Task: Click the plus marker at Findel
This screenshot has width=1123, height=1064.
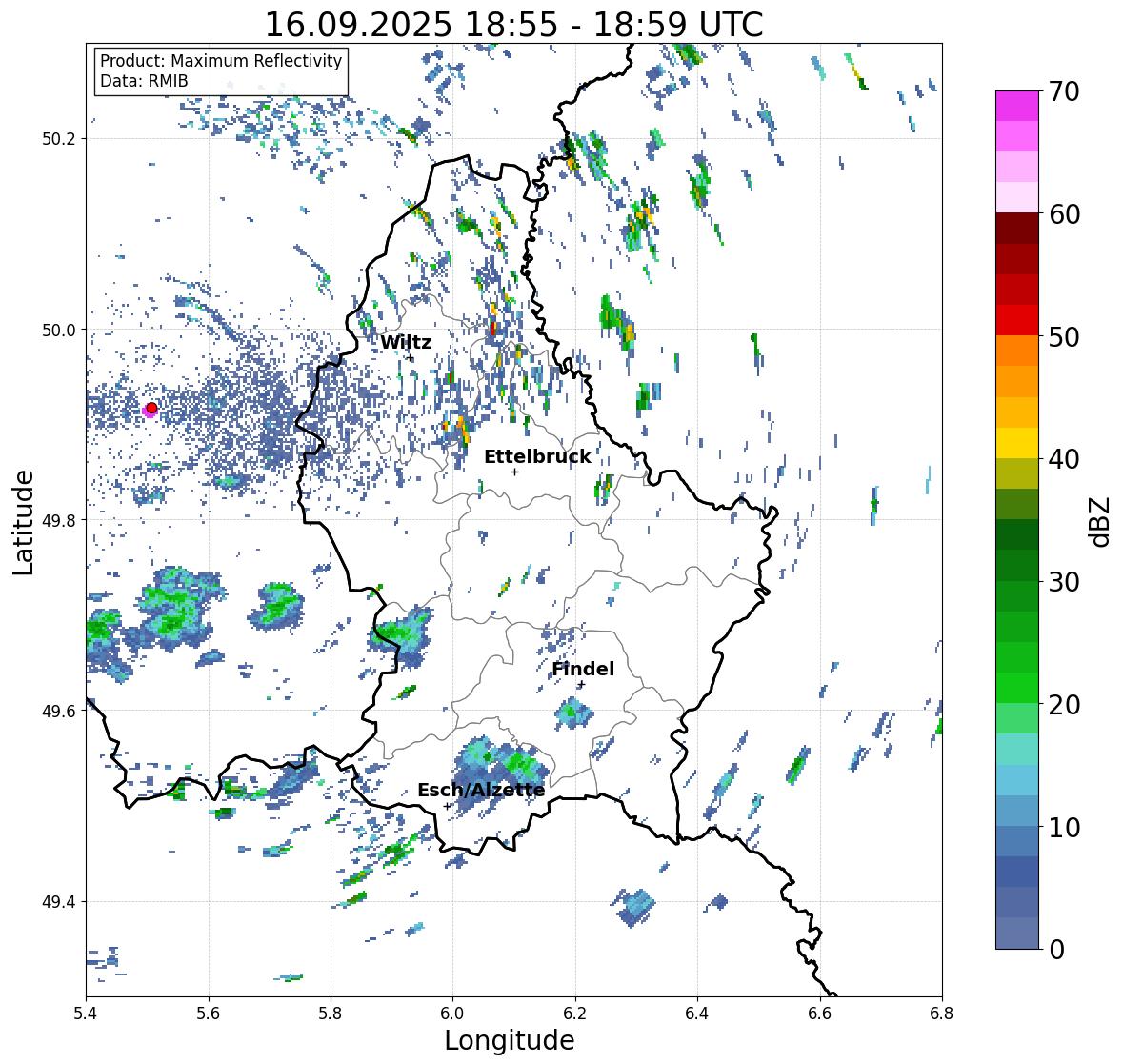Action: click(581, 685)
